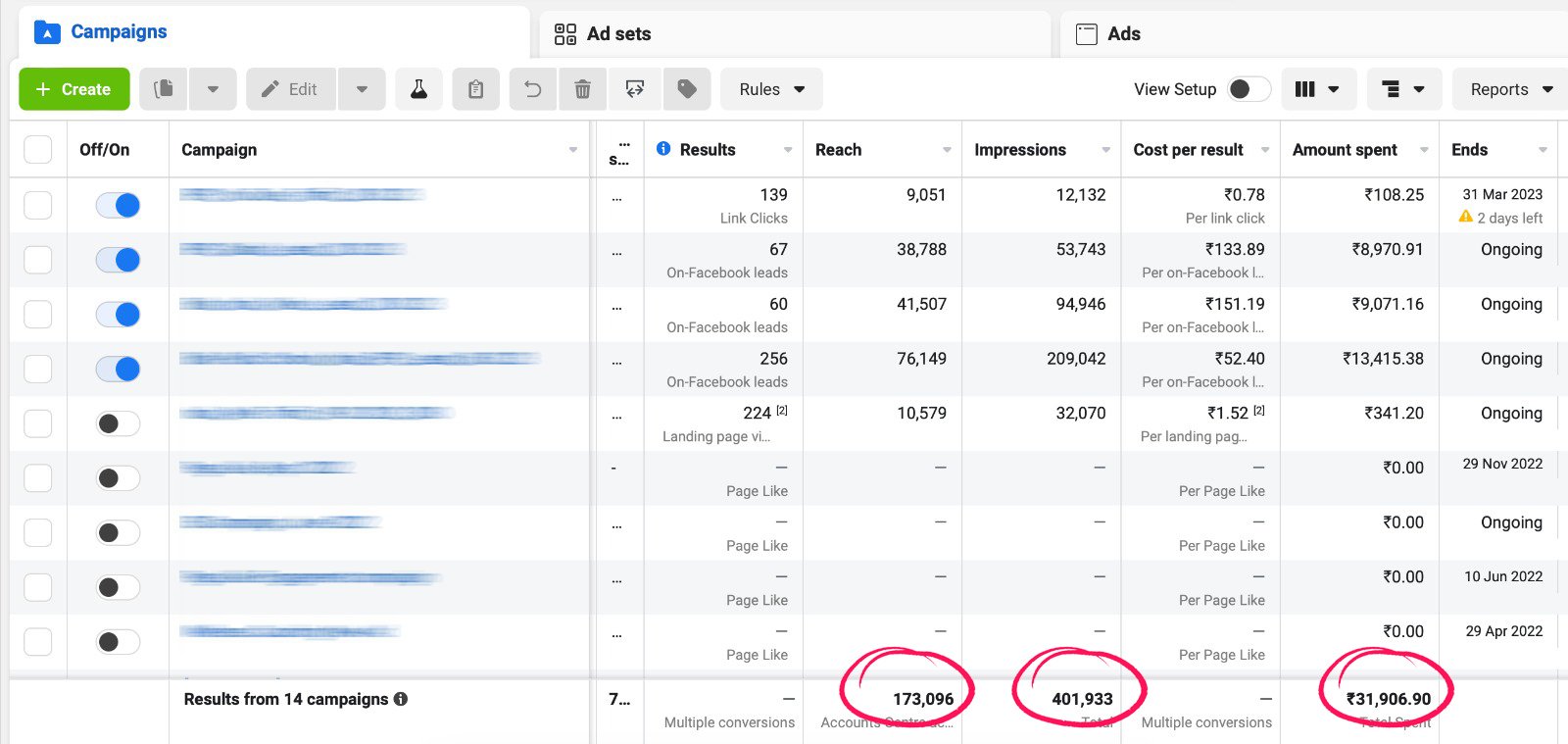Image resolution: width=1568 pixels, height=744 pixels.
Task: Click the tag label icon
Action: pos(687,89)
